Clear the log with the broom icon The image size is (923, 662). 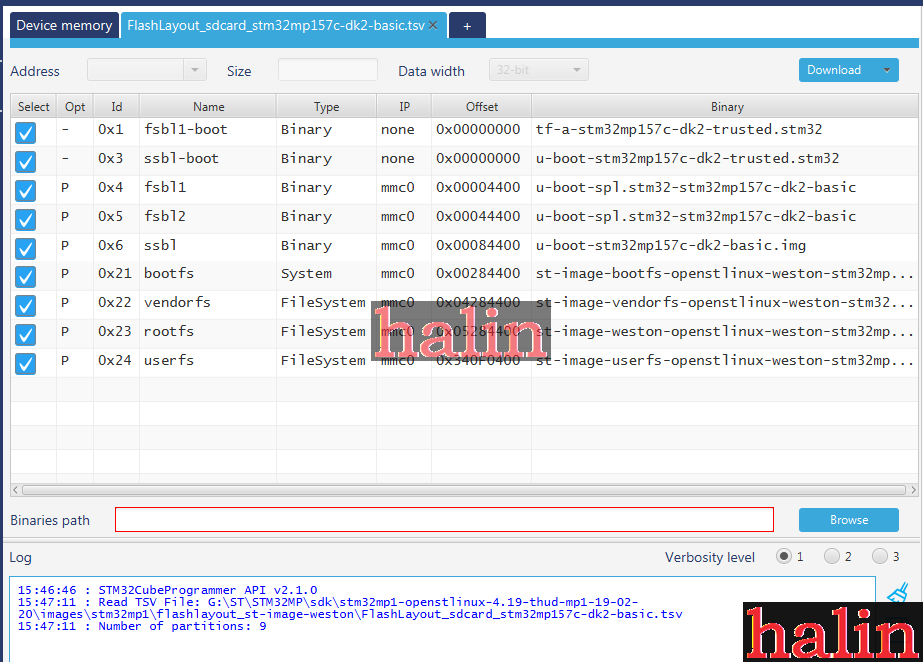[897, 594]
